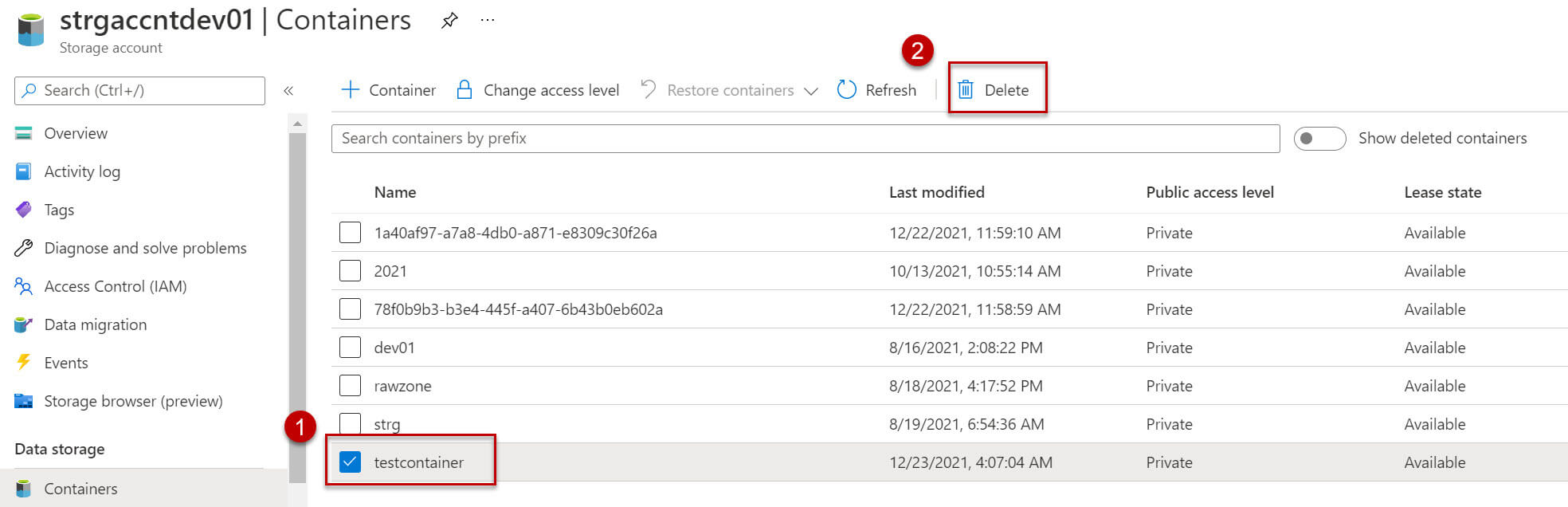Select the dev01 container checkbox
The height and width of the screenshot is (507, 1568).
tap(350, 348)
